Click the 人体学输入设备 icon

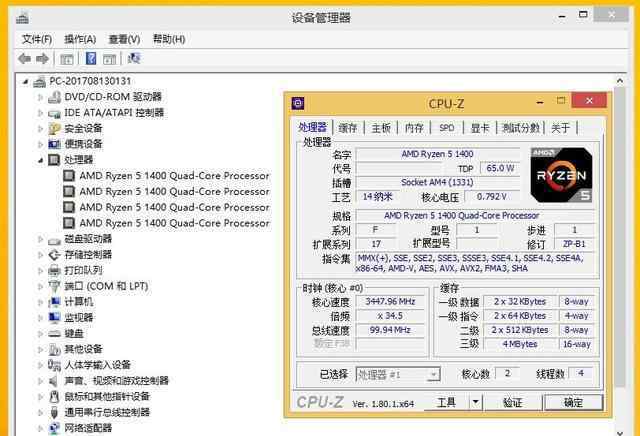click(54, 365)
